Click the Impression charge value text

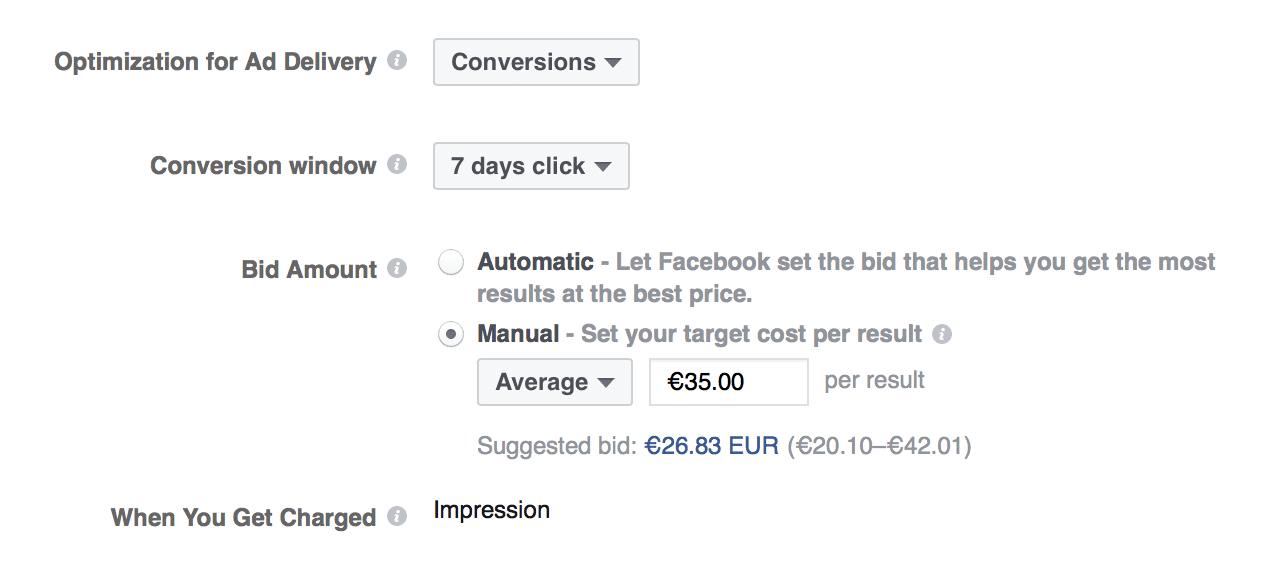491,510
